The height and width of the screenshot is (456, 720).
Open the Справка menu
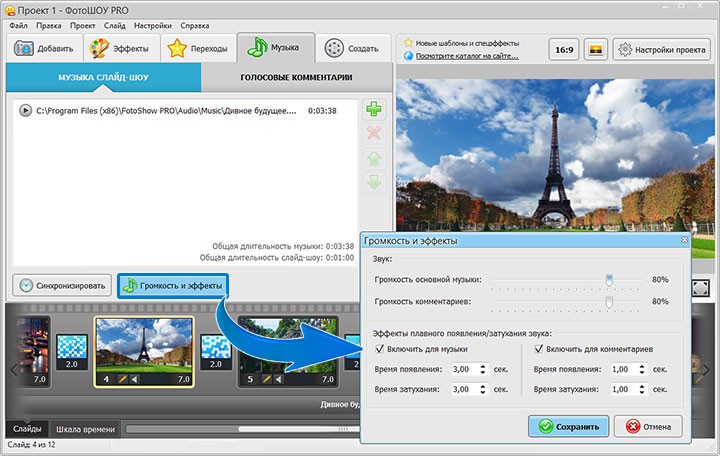195,26
